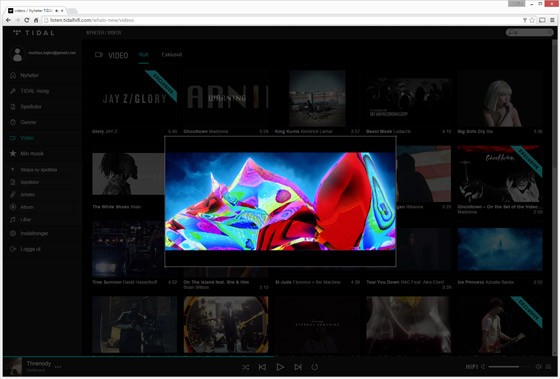Click the playing video overlay
Viewport: 560px width, 379px height.
280,201
